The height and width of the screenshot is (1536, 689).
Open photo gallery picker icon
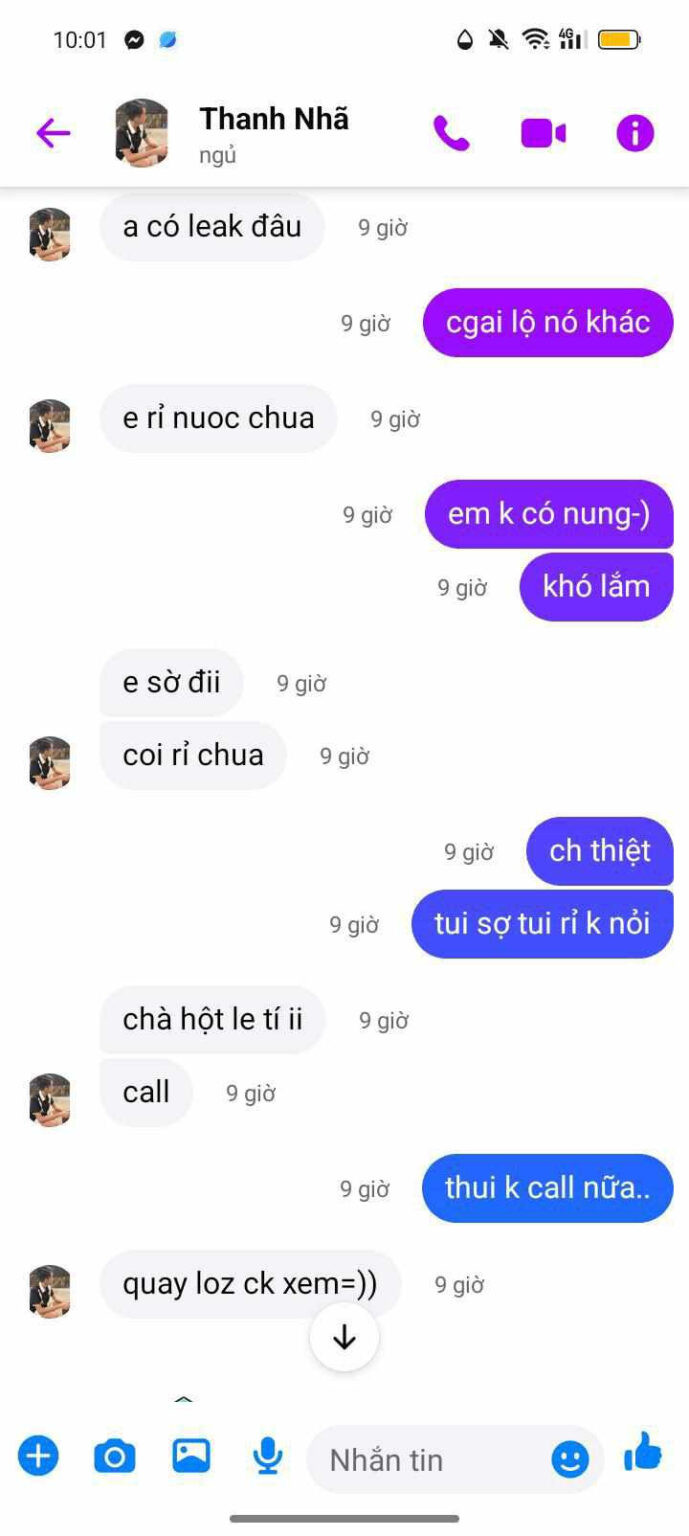(191, 1455)
